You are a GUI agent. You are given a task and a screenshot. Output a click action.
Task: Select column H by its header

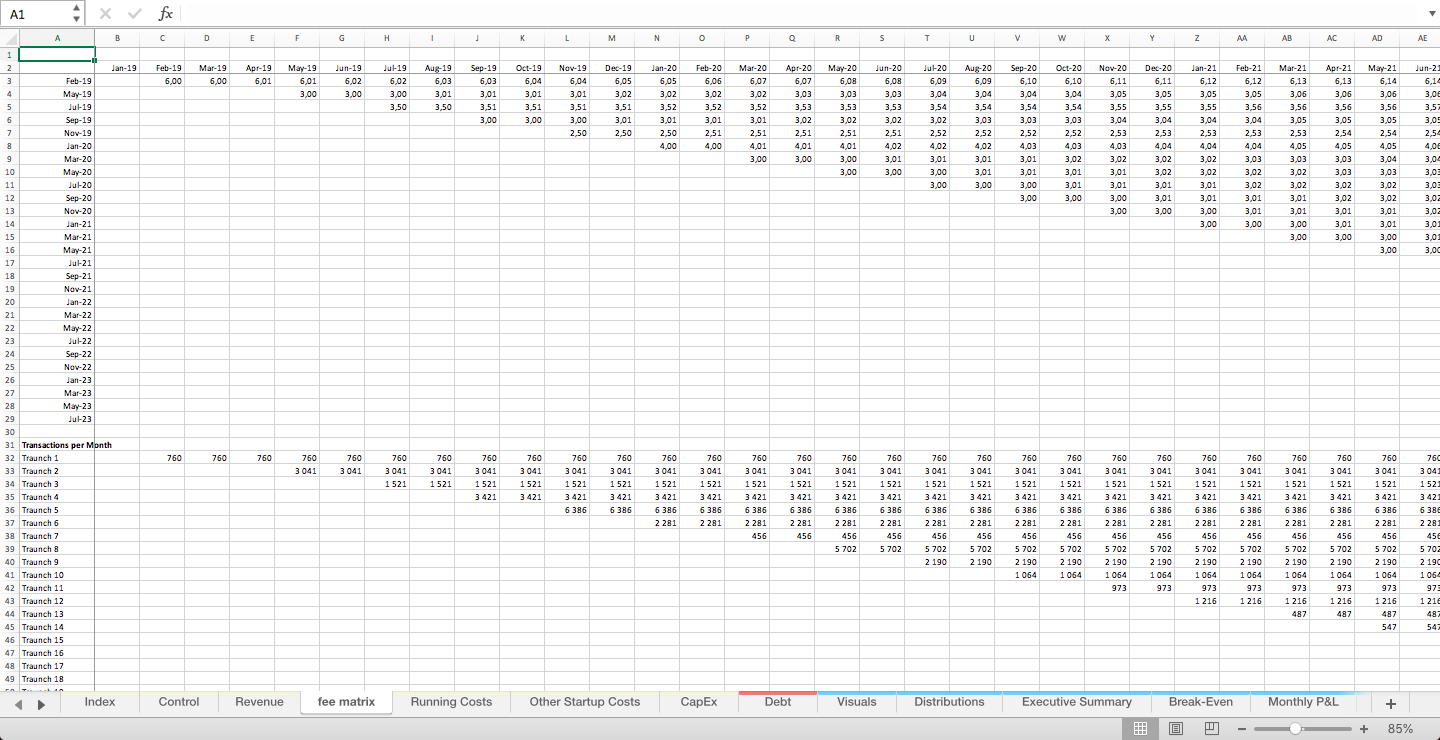coord(387,38)
